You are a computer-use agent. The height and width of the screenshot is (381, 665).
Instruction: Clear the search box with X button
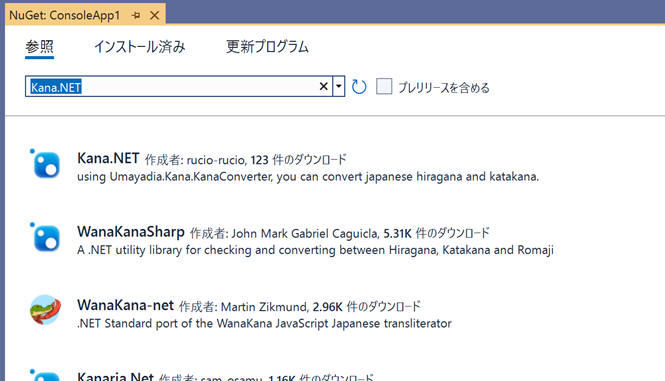pos(324,87)
